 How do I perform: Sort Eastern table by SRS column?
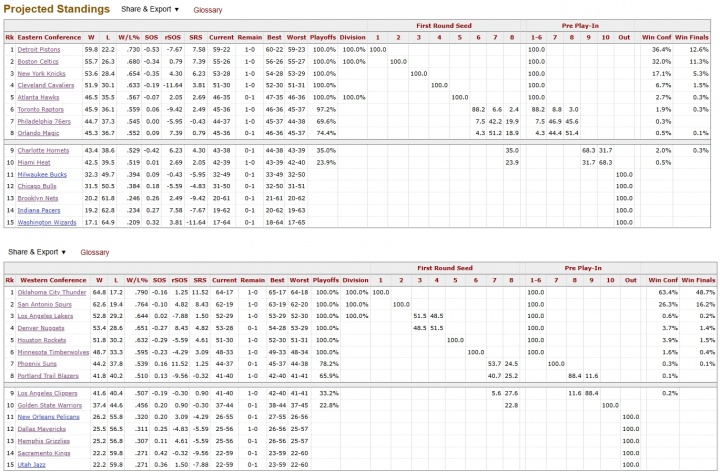(x=197, y=37)
